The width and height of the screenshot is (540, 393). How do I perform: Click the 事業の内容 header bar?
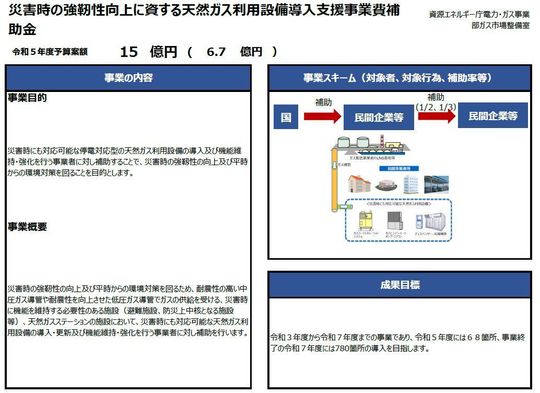tap(128, 78)
